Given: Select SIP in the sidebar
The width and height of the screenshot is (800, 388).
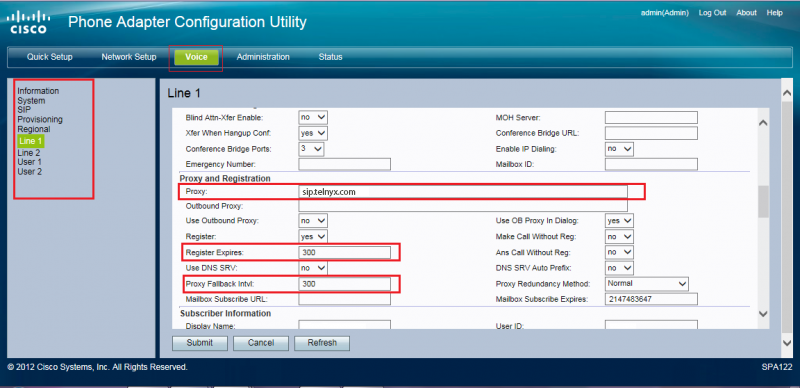Looking at the screenshot, I should pyautogui.click(x=24, y=109).
